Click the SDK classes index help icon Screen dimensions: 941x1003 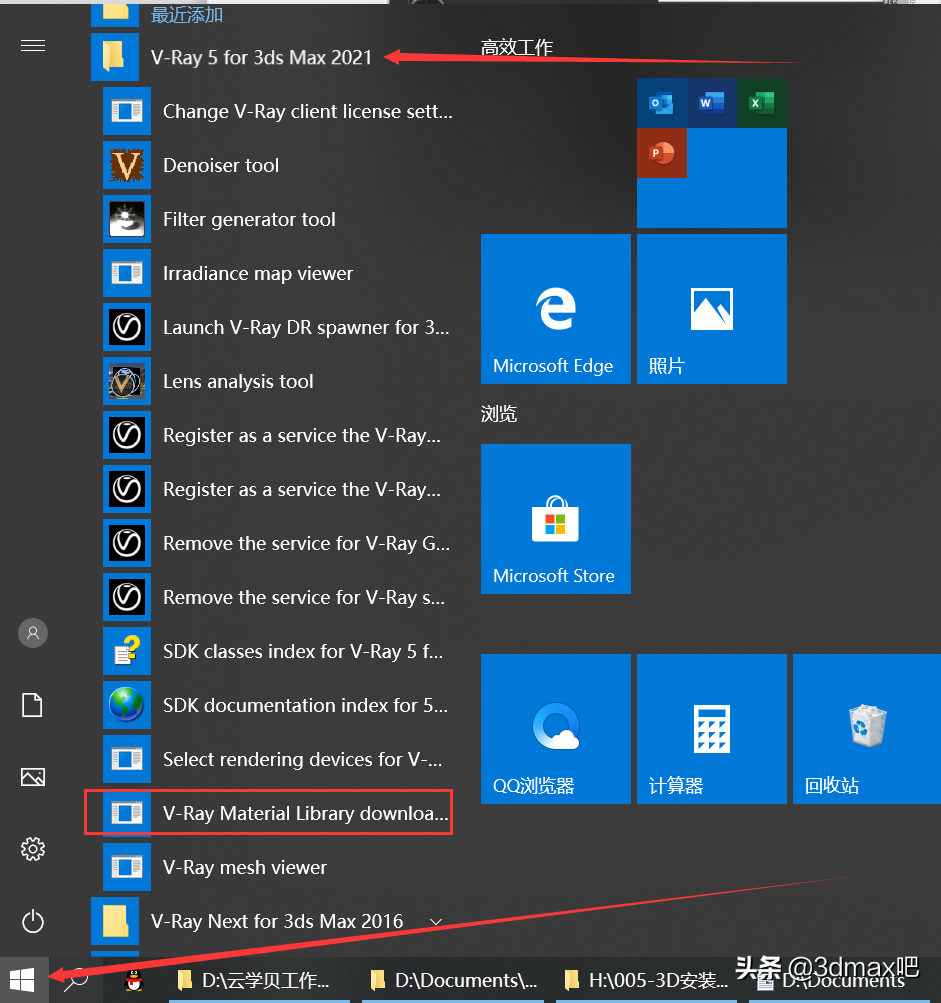coord(127,651)
